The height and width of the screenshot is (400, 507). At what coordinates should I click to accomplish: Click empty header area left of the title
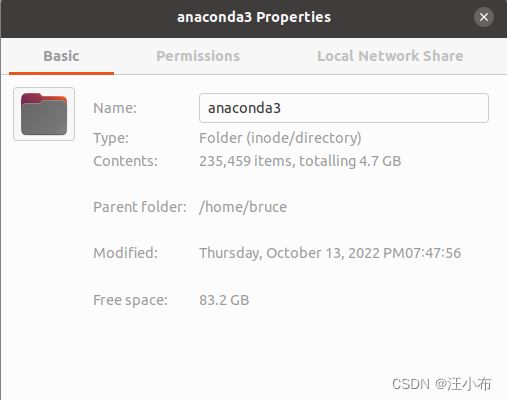pyautogui.click(x=87, y=18)
